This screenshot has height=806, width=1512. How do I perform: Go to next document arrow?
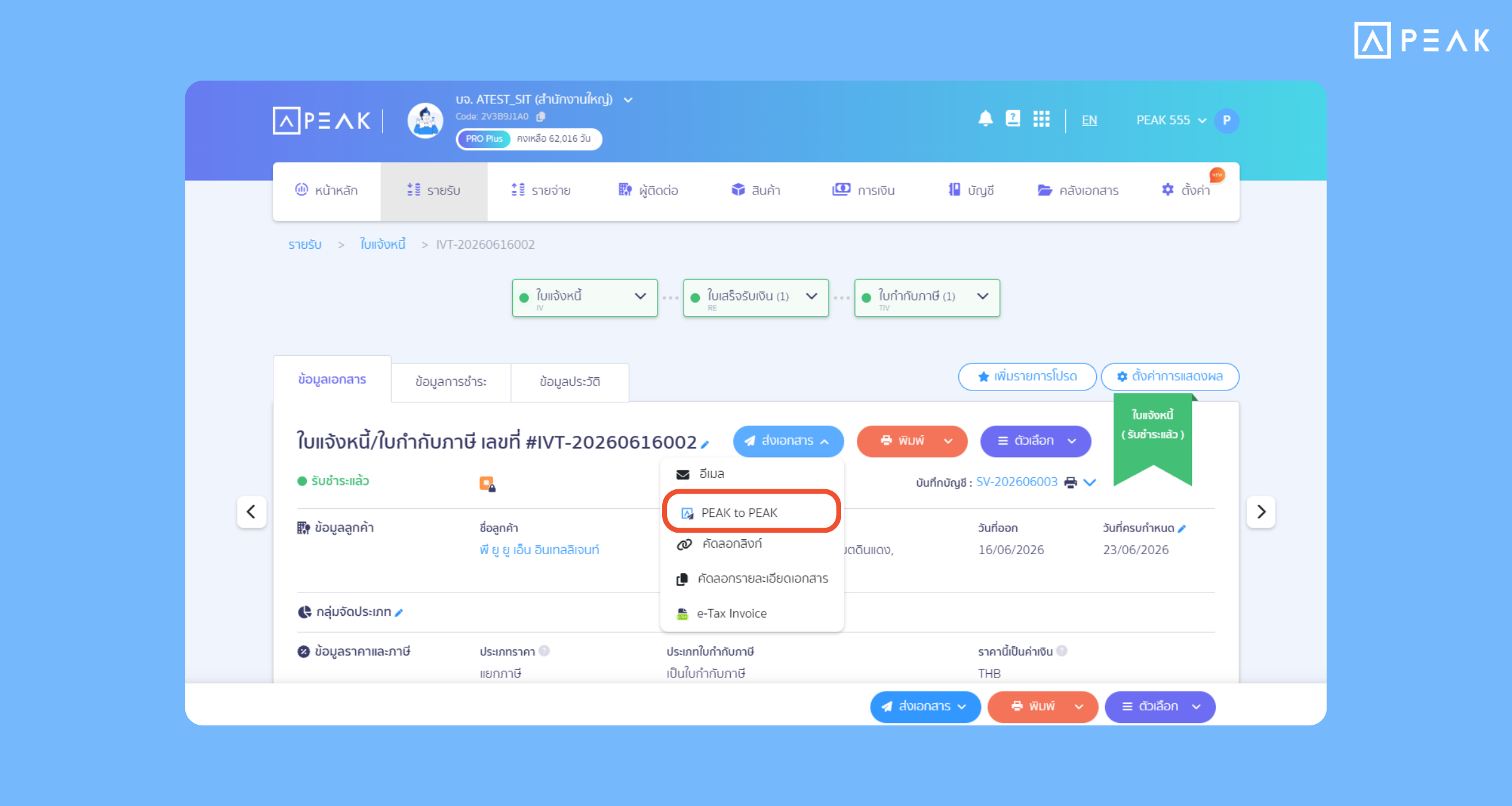(x=1261, y=511)
